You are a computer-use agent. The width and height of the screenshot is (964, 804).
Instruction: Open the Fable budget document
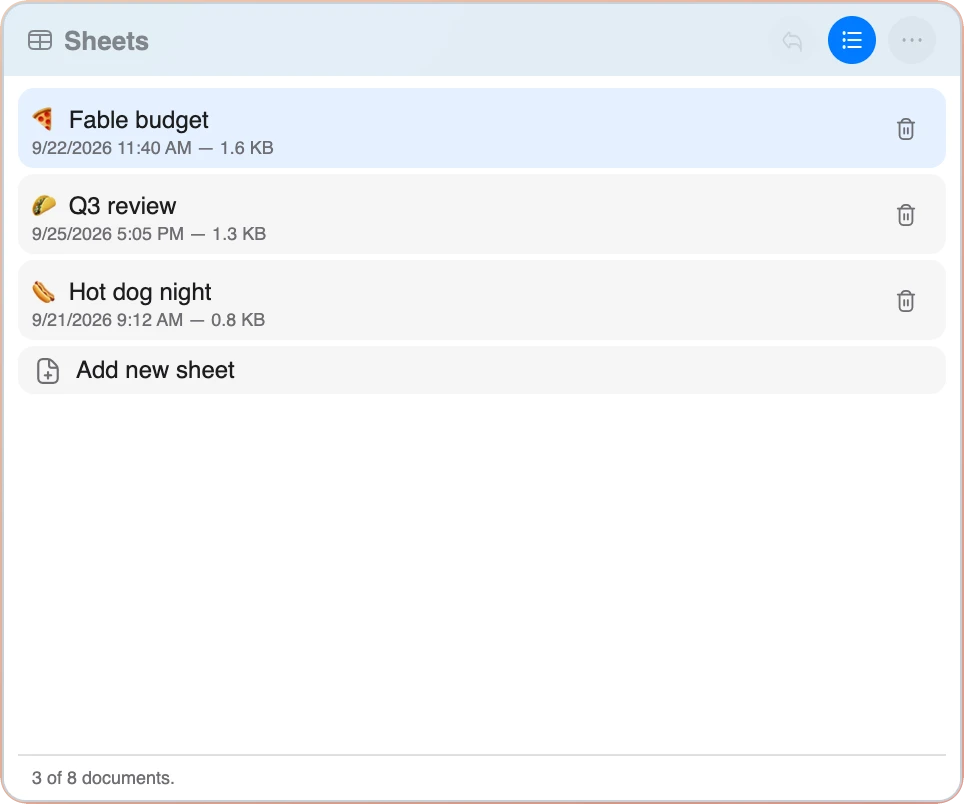click(x=482, y=128)
